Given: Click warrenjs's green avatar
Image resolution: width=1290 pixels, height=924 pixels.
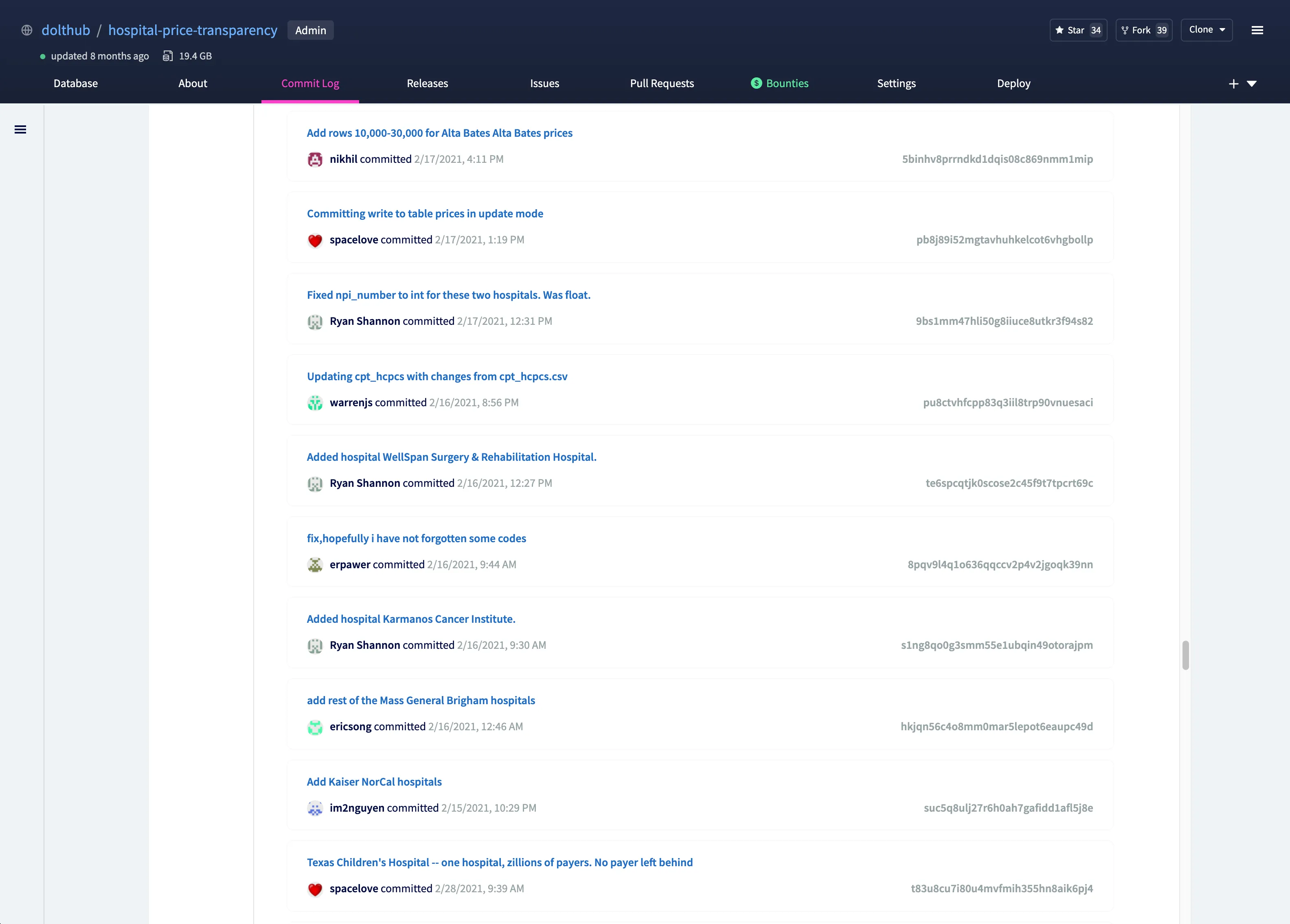Looking at the screenshot, I should point(314,403).
